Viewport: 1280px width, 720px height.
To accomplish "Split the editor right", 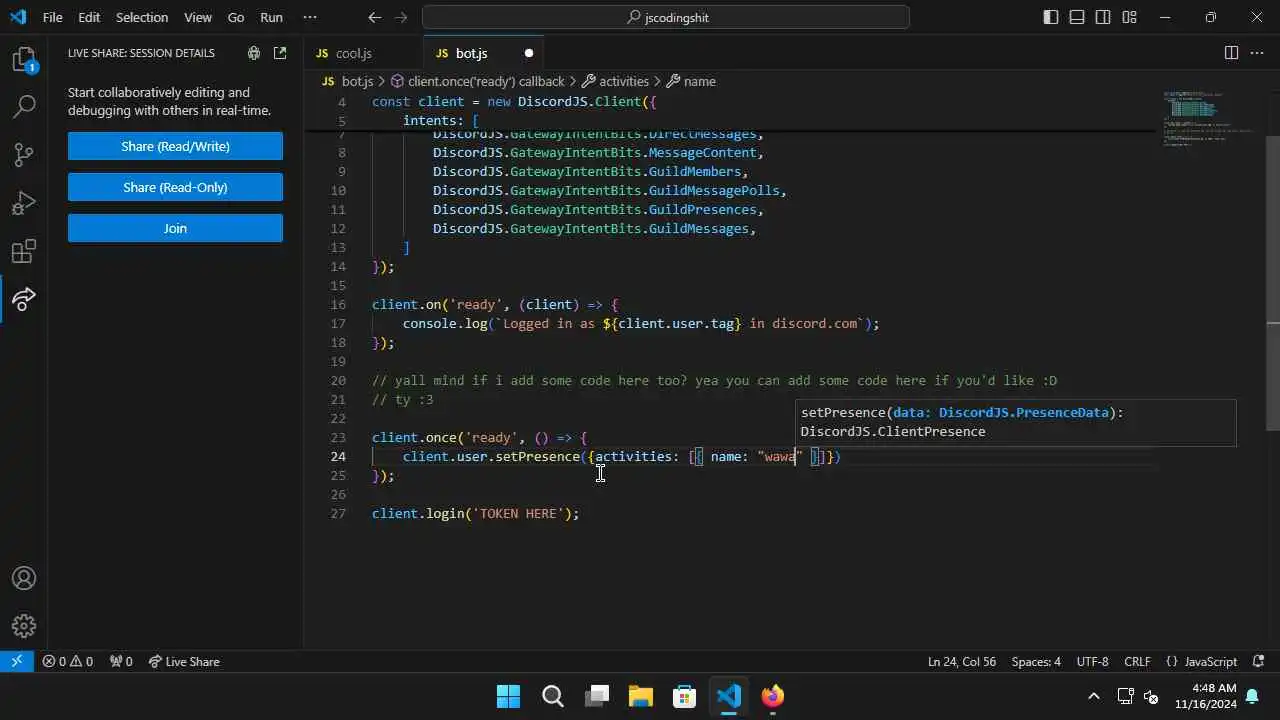I will [1231, 53].
